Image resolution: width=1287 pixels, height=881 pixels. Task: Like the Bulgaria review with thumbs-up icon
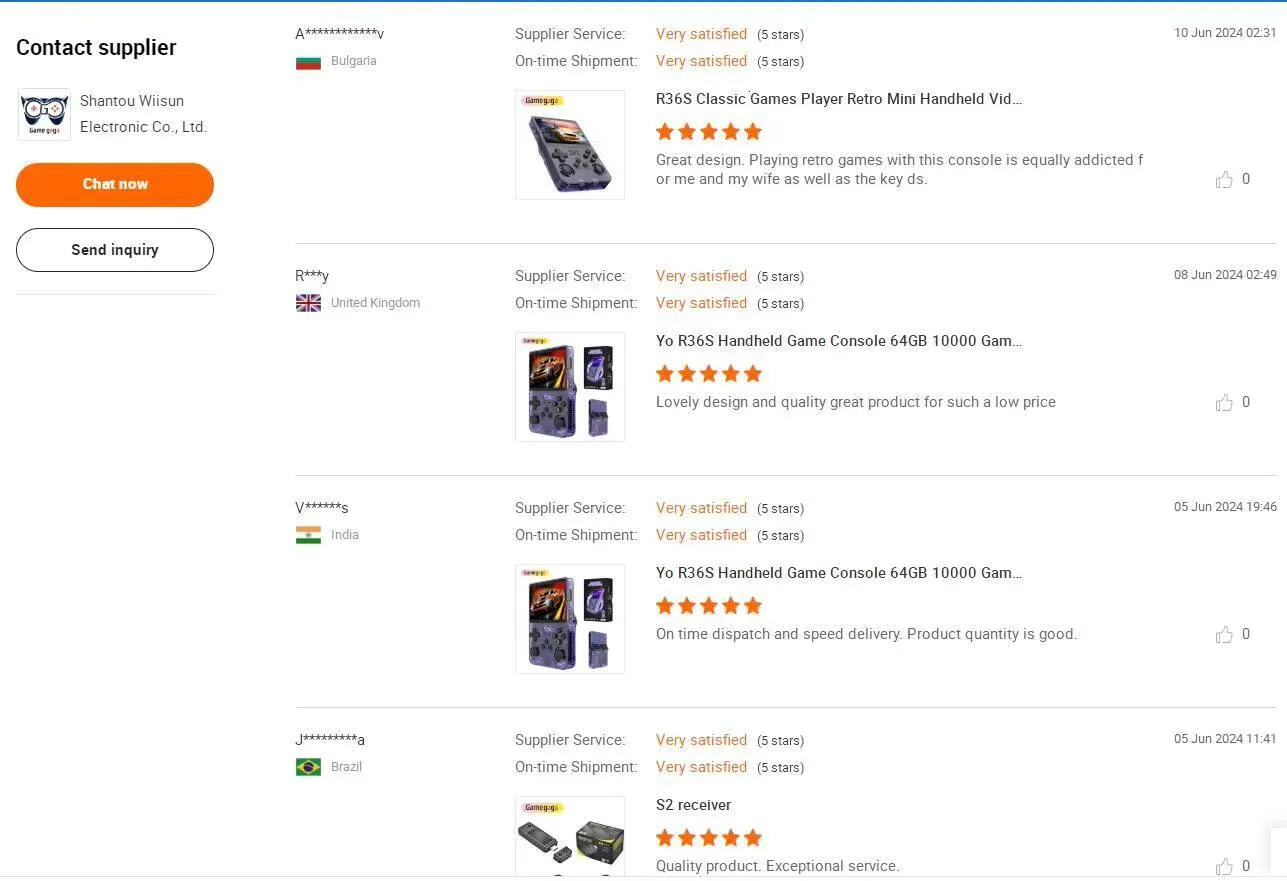coord(1224,180)
